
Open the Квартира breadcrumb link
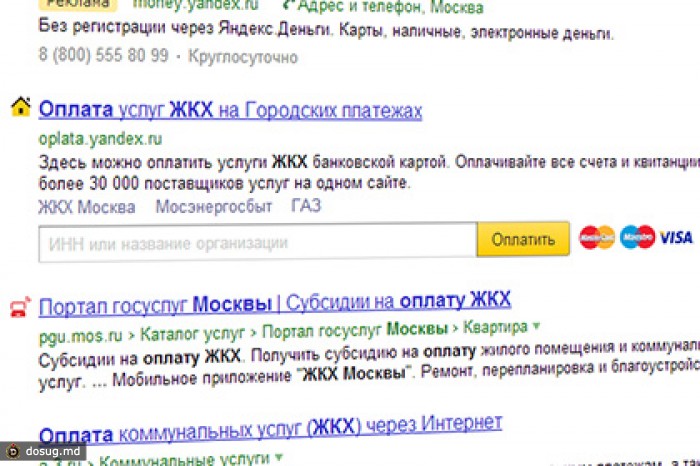pos(495,328)
